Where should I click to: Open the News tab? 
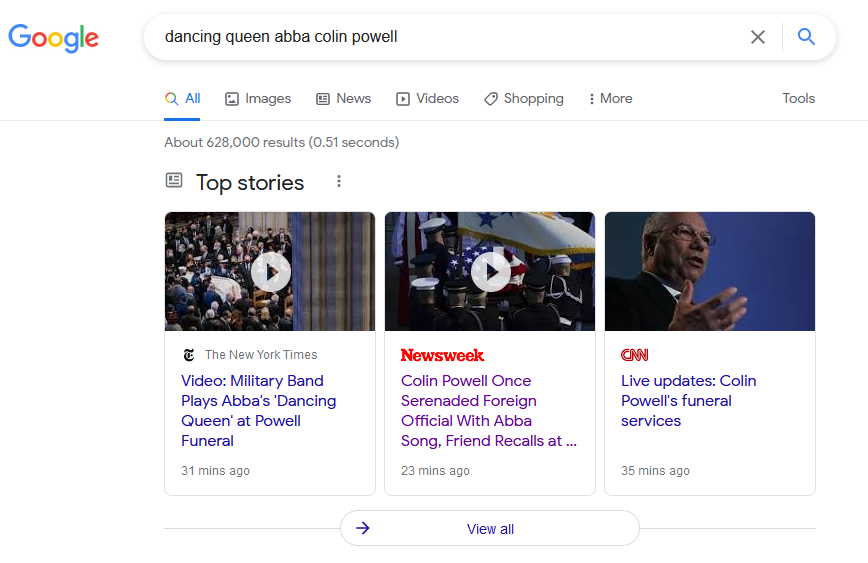343,99
